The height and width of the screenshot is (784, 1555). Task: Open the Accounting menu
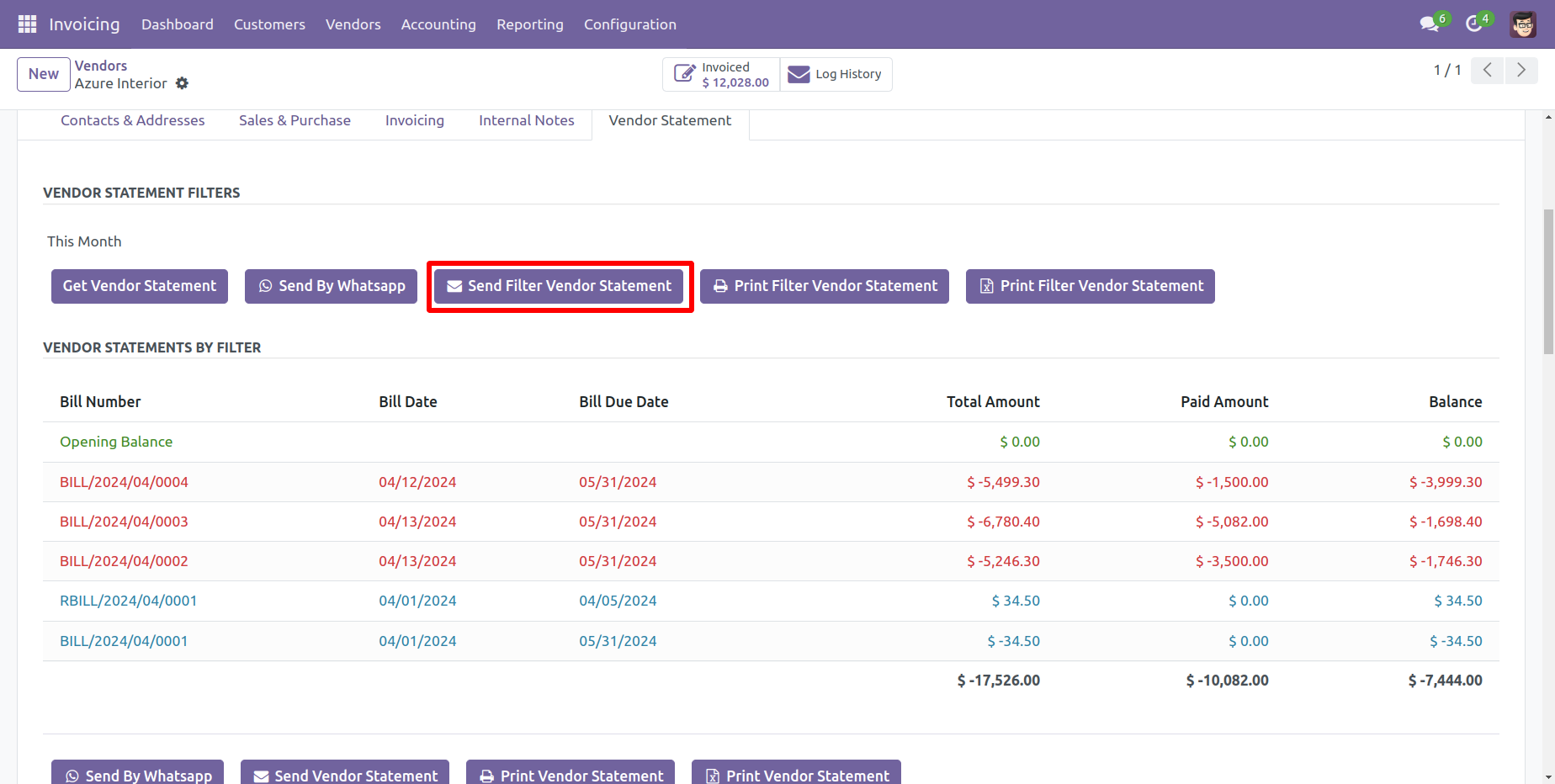438,24
